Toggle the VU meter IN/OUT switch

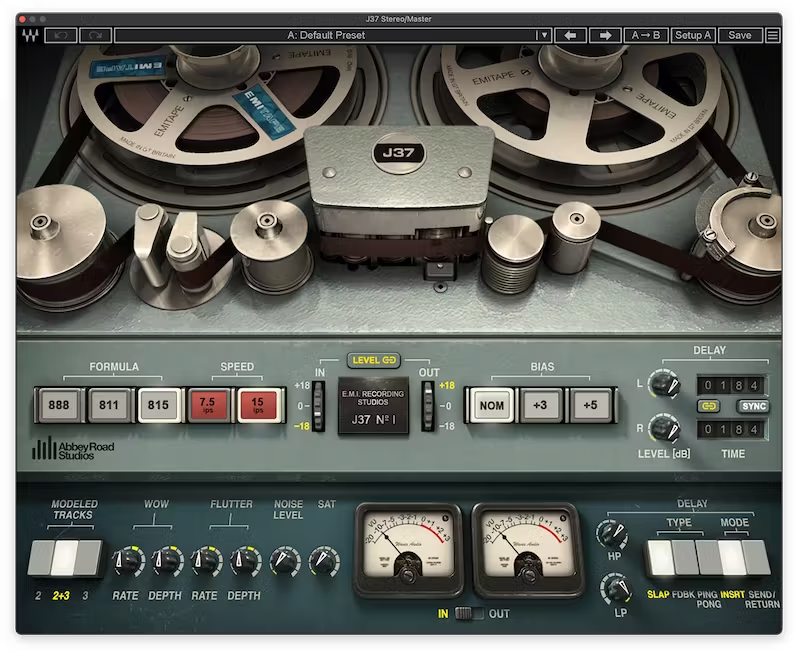point(469,613)
